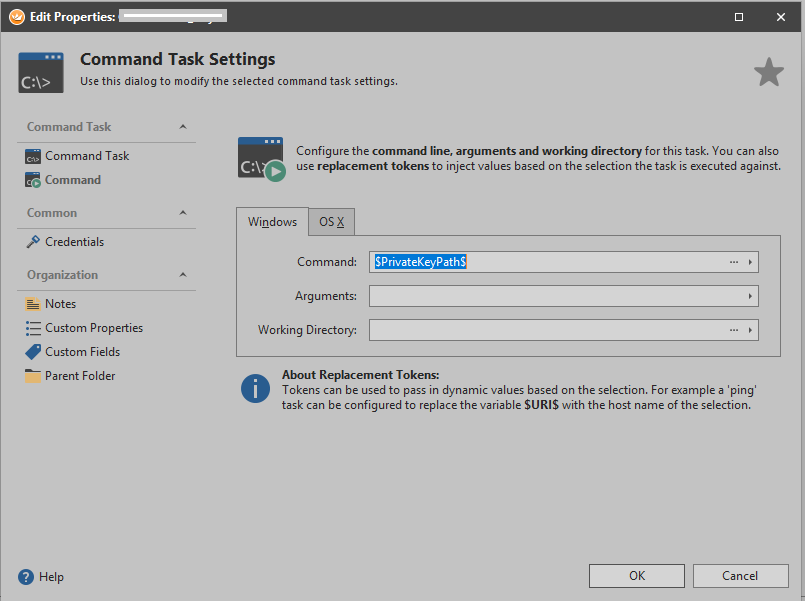The width and height of the screenshot is (805, 601).
Task: Collapse the Command Task section
Action: [182, 127]
